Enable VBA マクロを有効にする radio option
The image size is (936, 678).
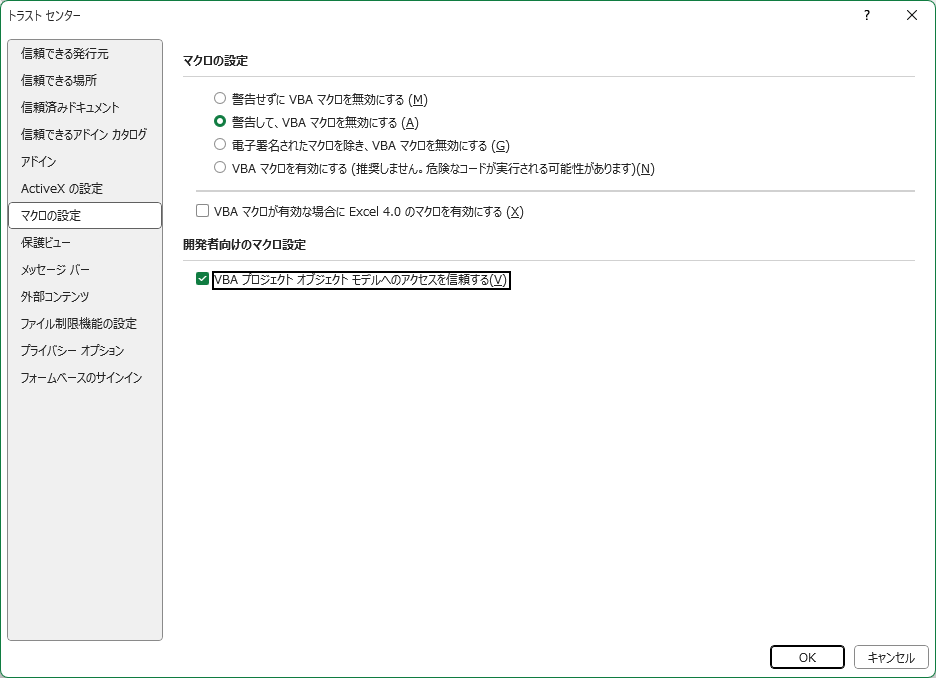[220, 168]
